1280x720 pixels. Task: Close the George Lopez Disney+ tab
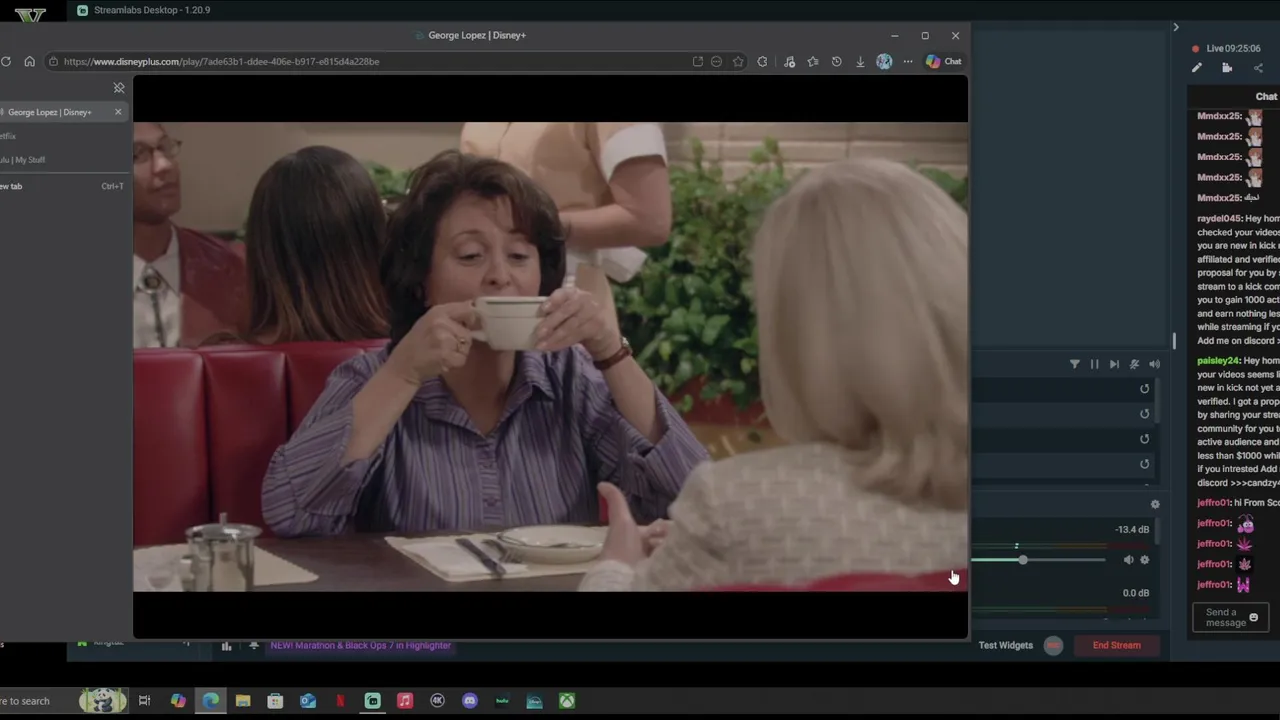[118, 112]
